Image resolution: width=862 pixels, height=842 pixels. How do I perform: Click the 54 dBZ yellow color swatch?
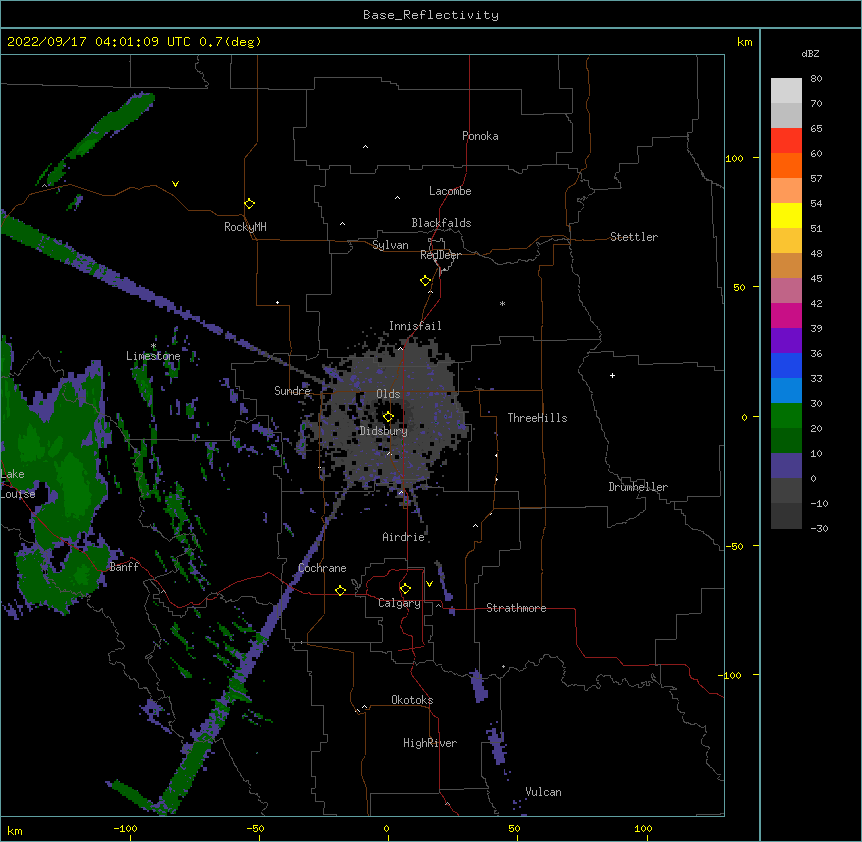pyautogui.click(x=786, y=215)
